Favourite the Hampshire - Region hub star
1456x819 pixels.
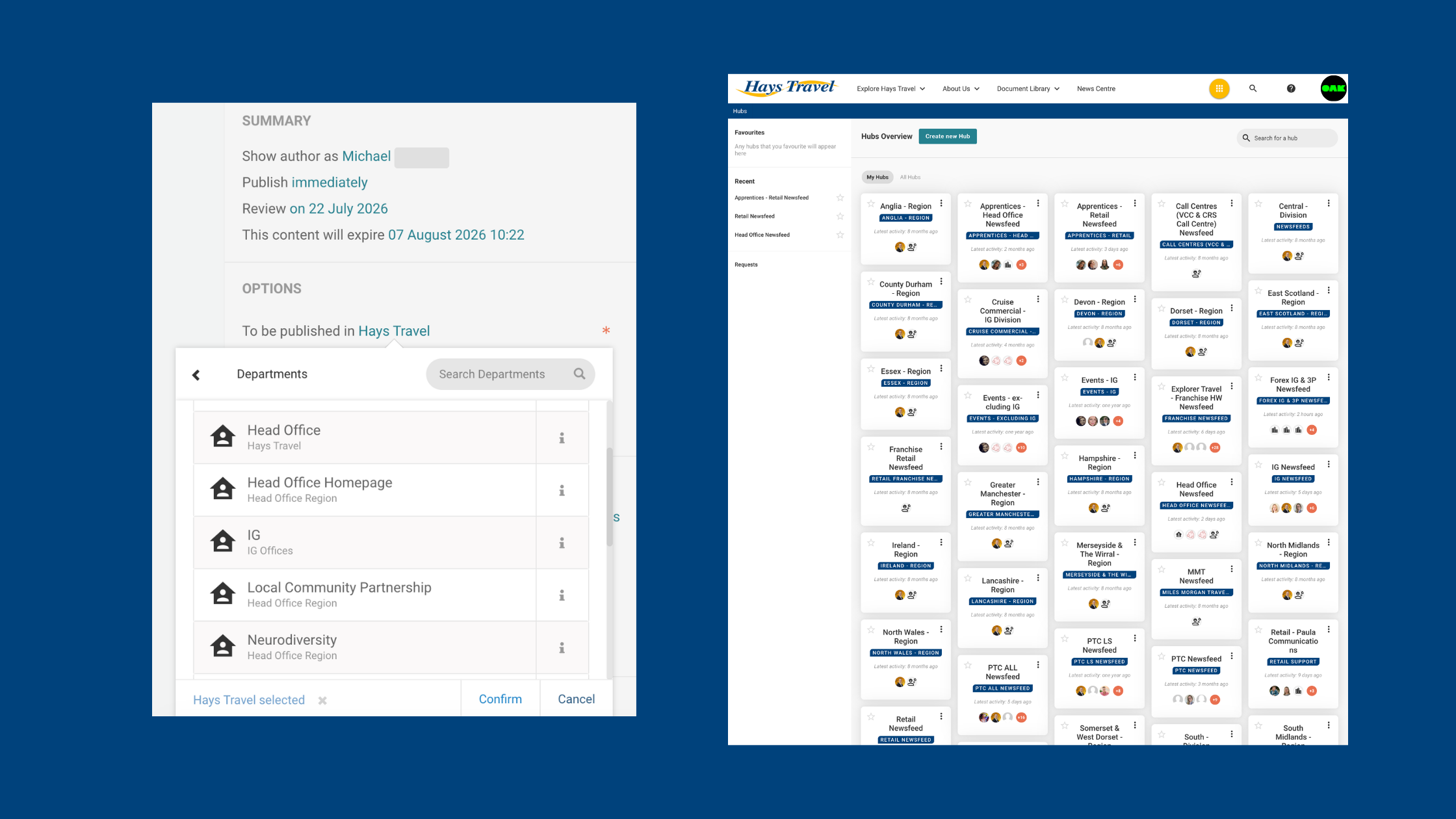pos(1065,456)
